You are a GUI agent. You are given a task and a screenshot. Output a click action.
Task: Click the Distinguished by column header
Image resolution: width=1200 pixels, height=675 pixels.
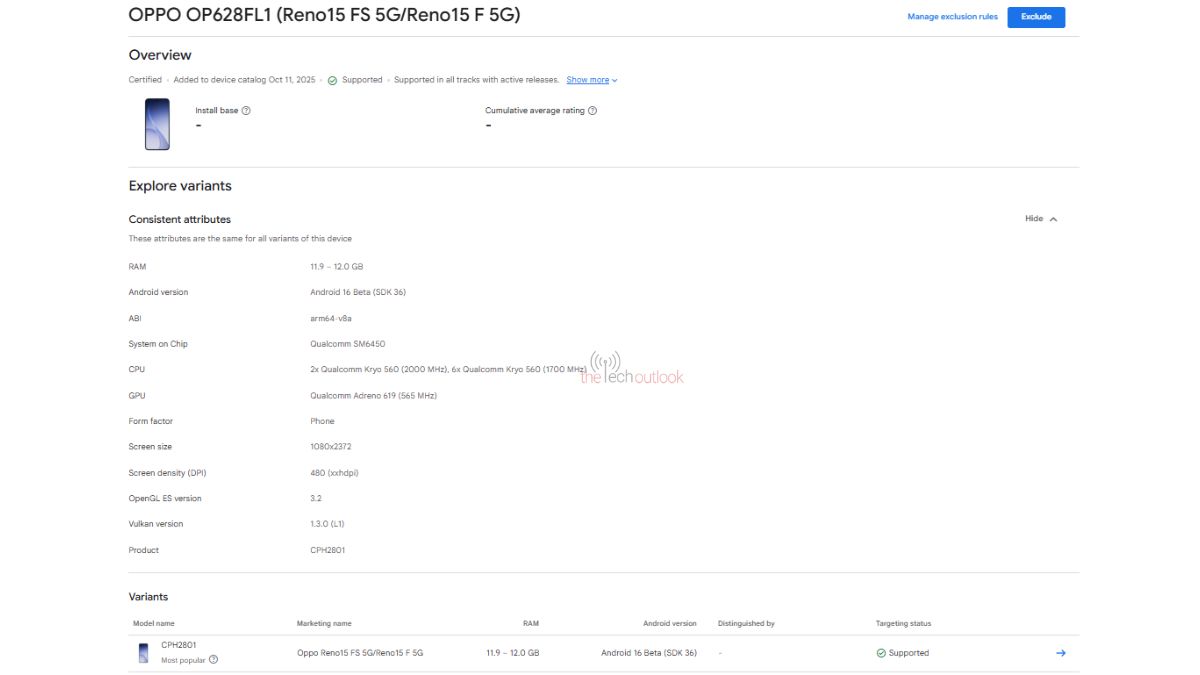tap(746, 624)
